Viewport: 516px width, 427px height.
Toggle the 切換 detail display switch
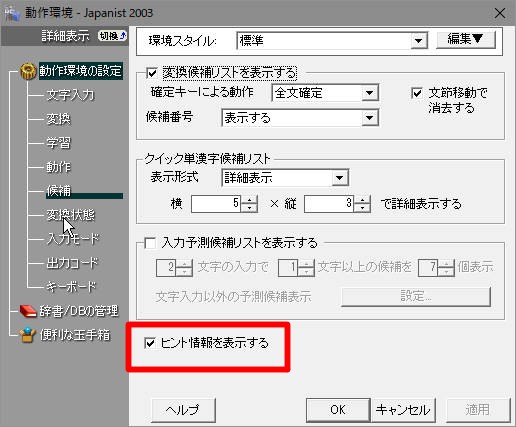pyautogui.click(x=113, y=36)
